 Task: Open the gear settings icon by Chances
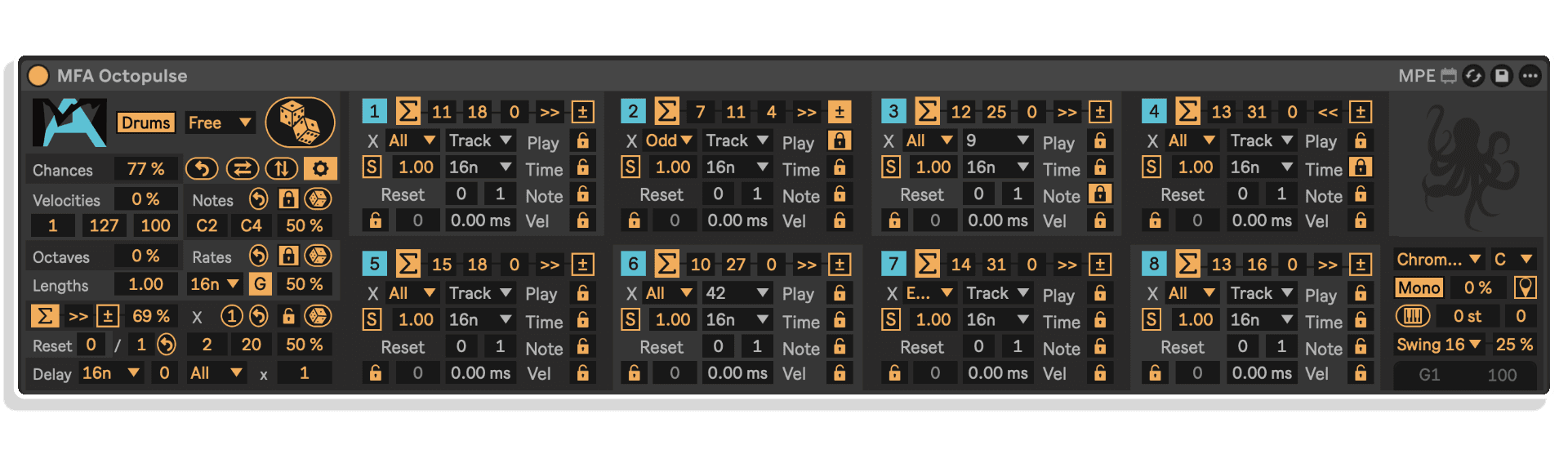coord(320,169)
